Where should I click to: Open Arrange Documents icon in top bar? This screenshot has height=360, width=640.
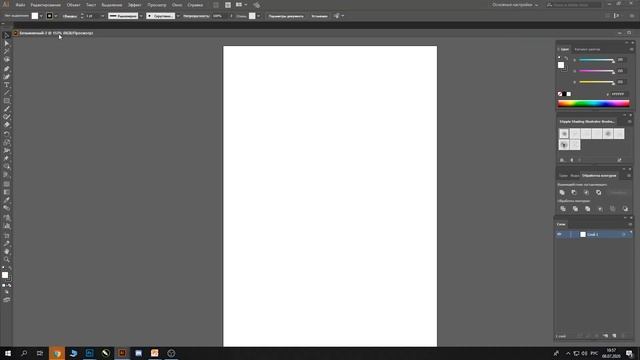click(x=241, y=5)
